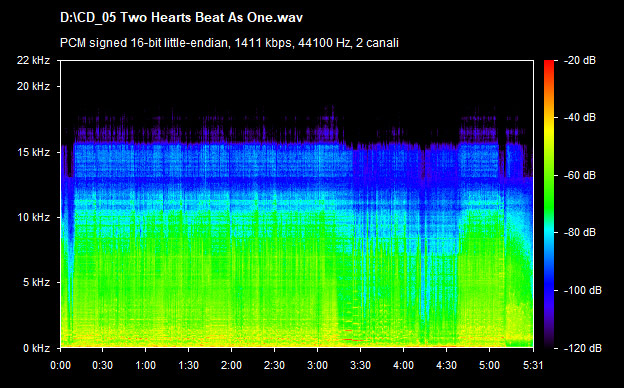
Task: Click the 0 kHz frequency axis label
Action: [x=36, y=348]
